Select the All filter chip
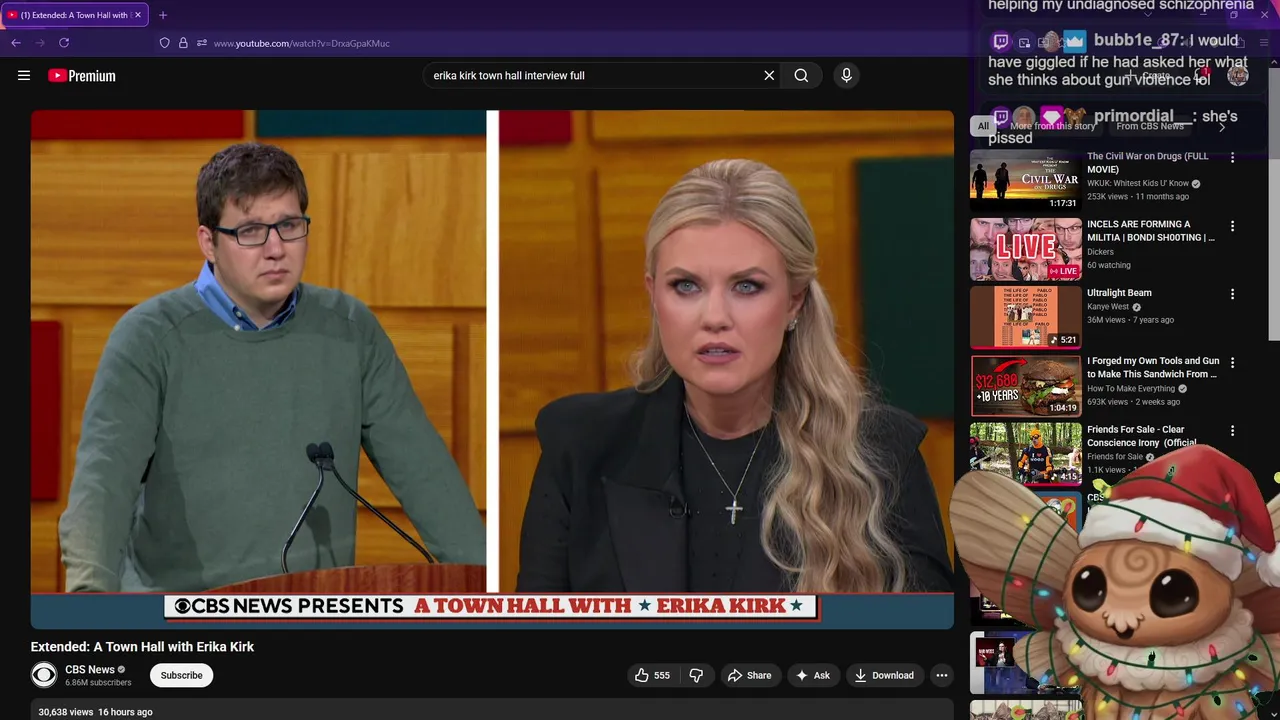This screenshot has width=1280, height=720. click(983, 126)
